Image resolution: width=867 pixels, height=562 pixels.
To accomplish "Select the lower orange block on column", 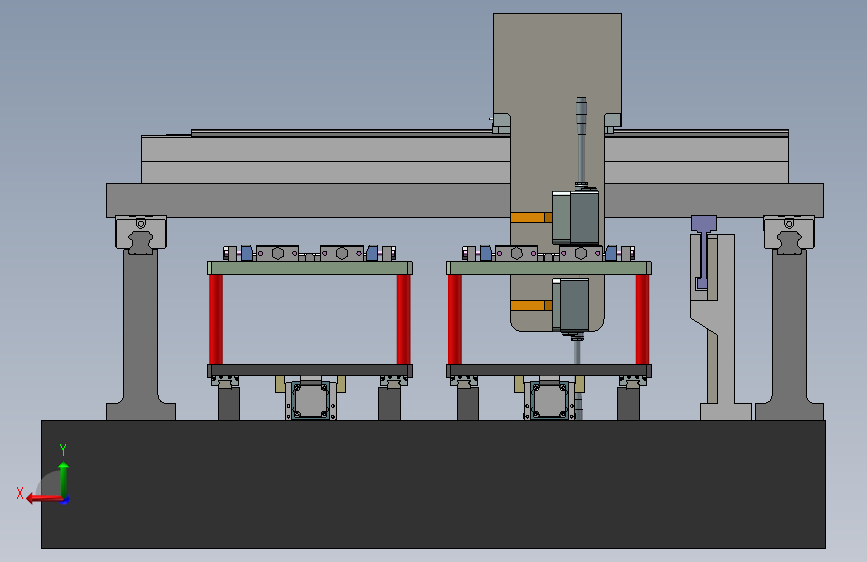I will 531,305.
